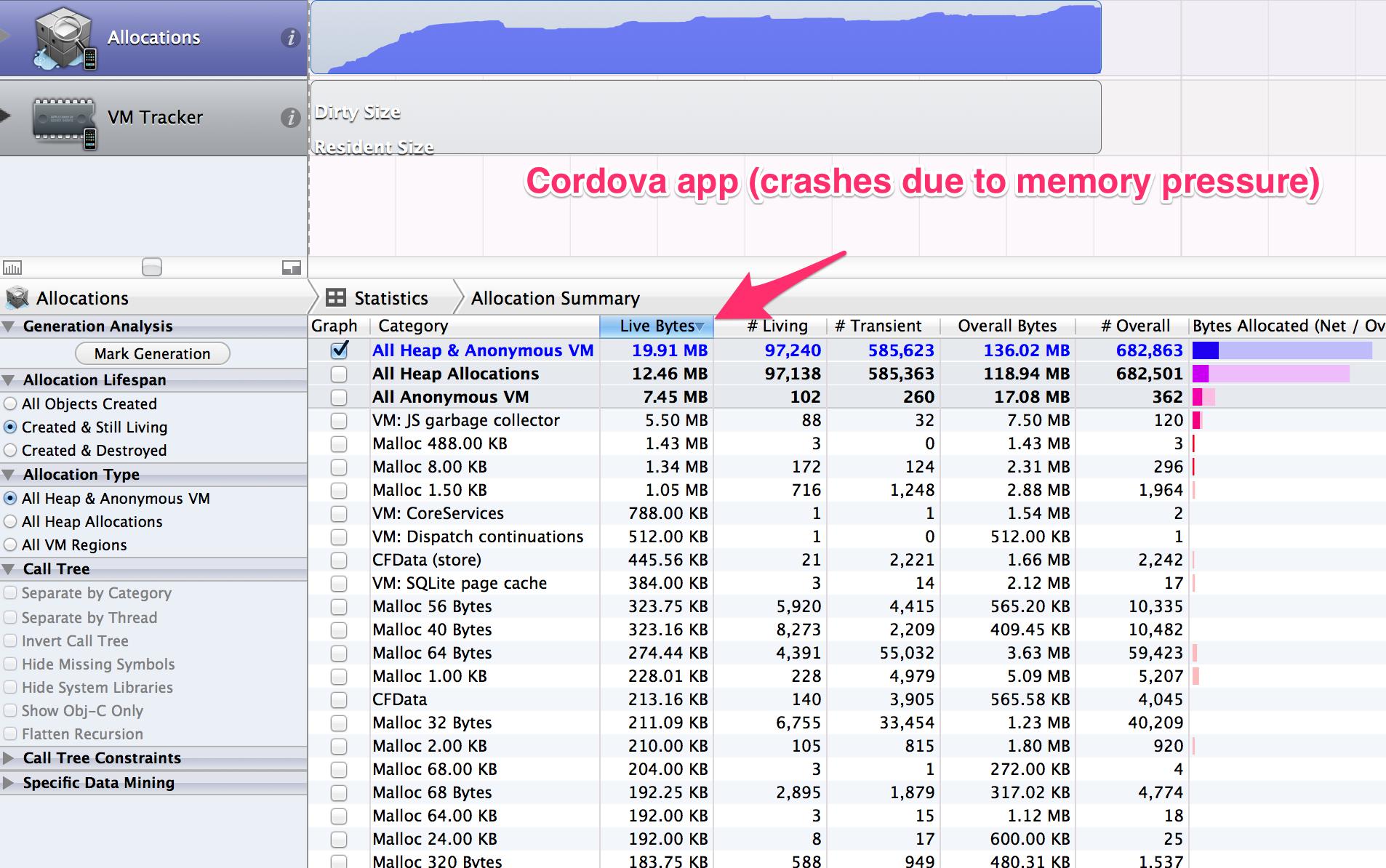
Task: Select the Malloc 2.00 KB category
Action: tap(430, 746)
